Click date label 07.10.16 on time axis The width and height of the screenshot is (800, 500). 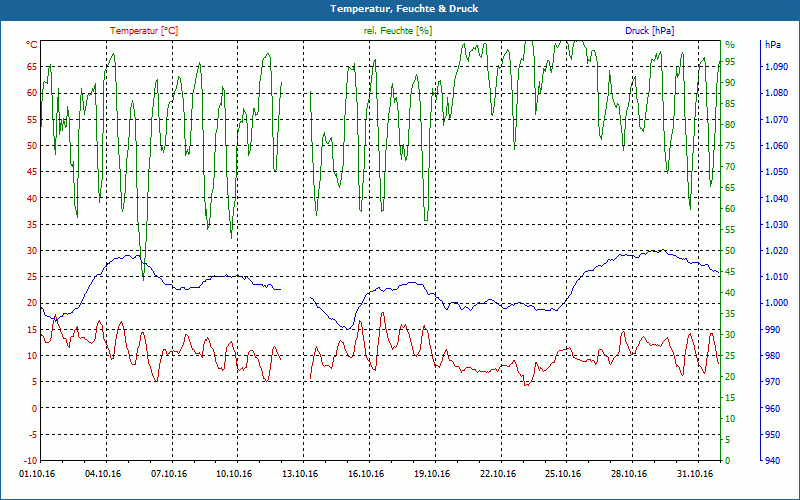[x=169, y=474]
